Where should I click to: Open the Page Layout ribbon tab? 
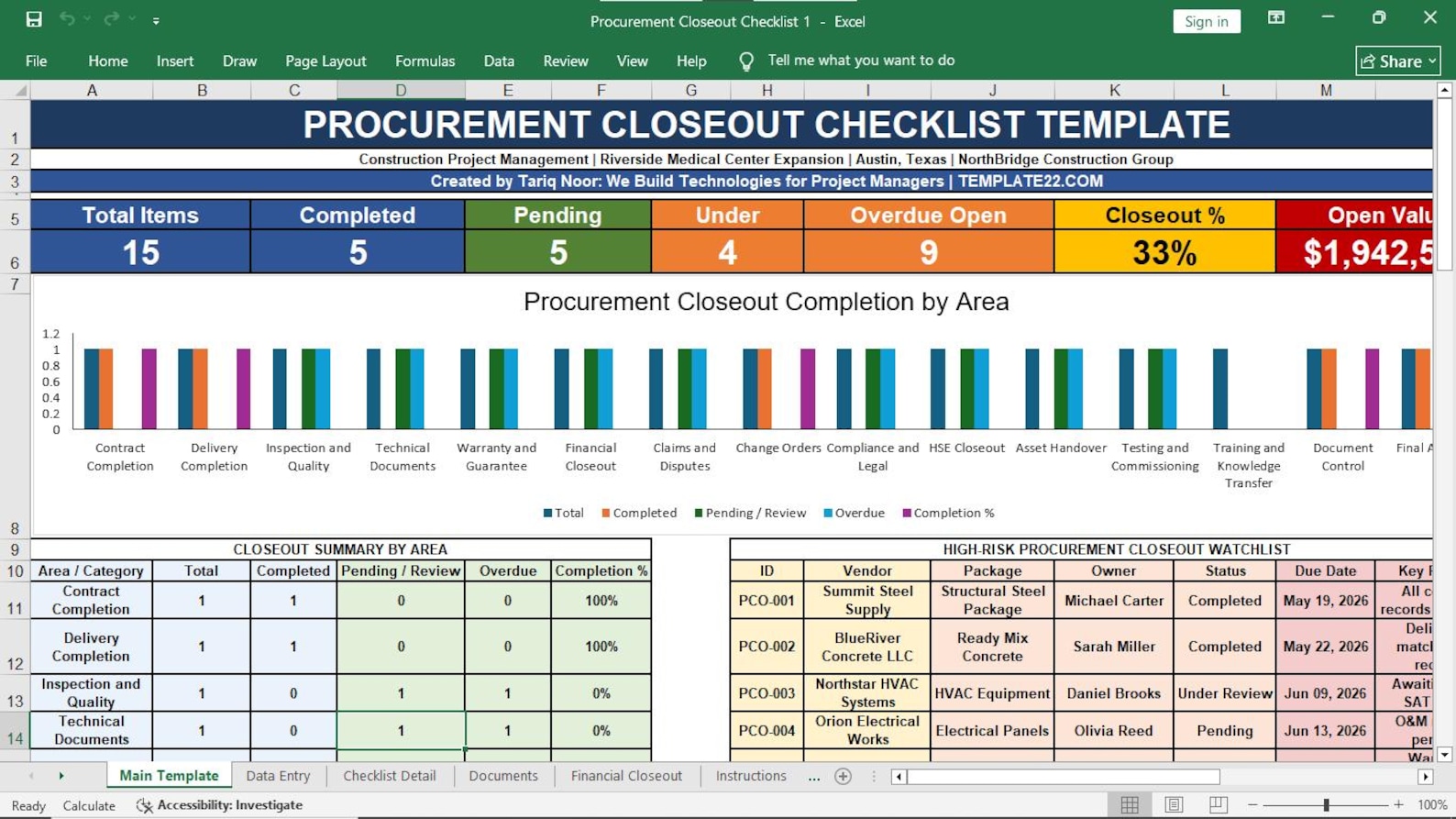[325, 61]
